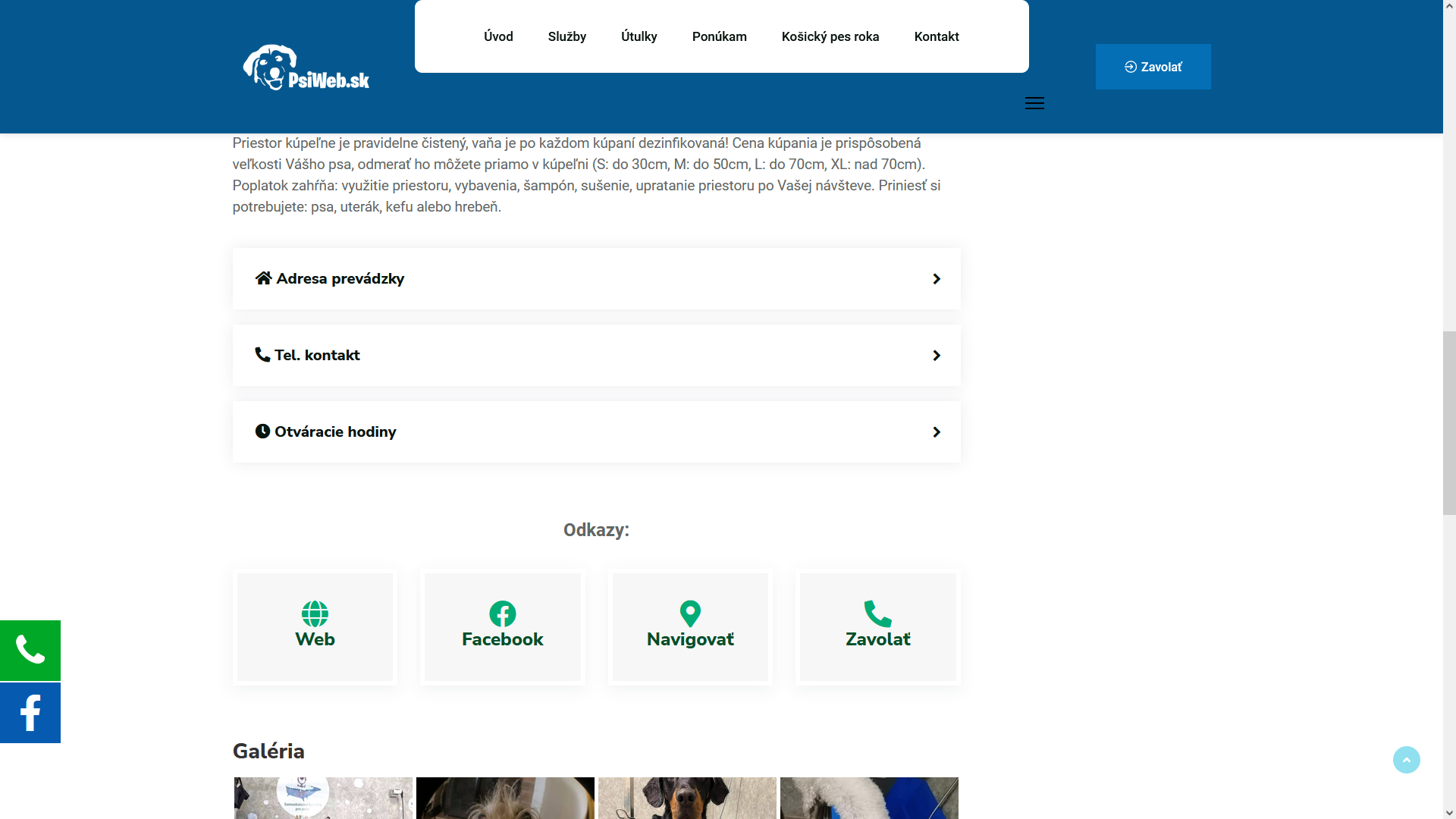
Task: Open Služby menu item
Action: pos(567,36)
